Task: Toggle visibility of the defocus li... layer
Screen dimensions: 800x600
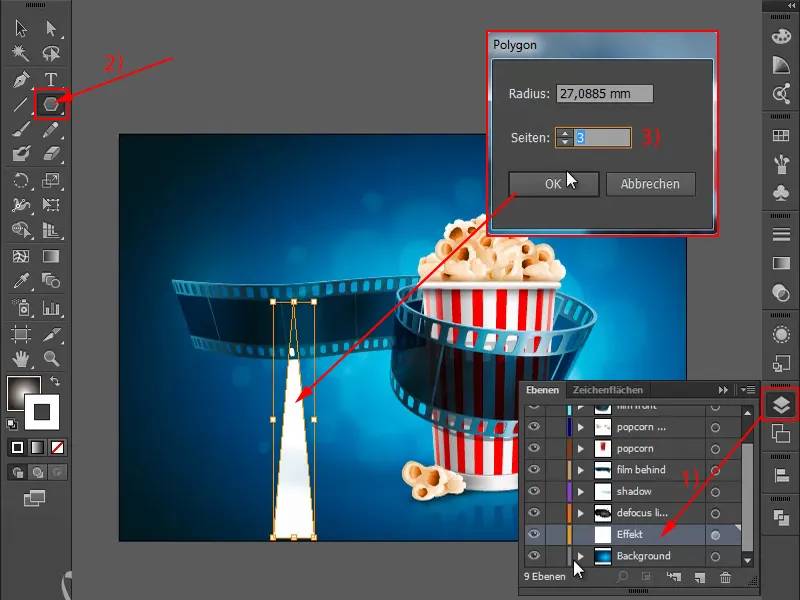Action: coord(534,512)
